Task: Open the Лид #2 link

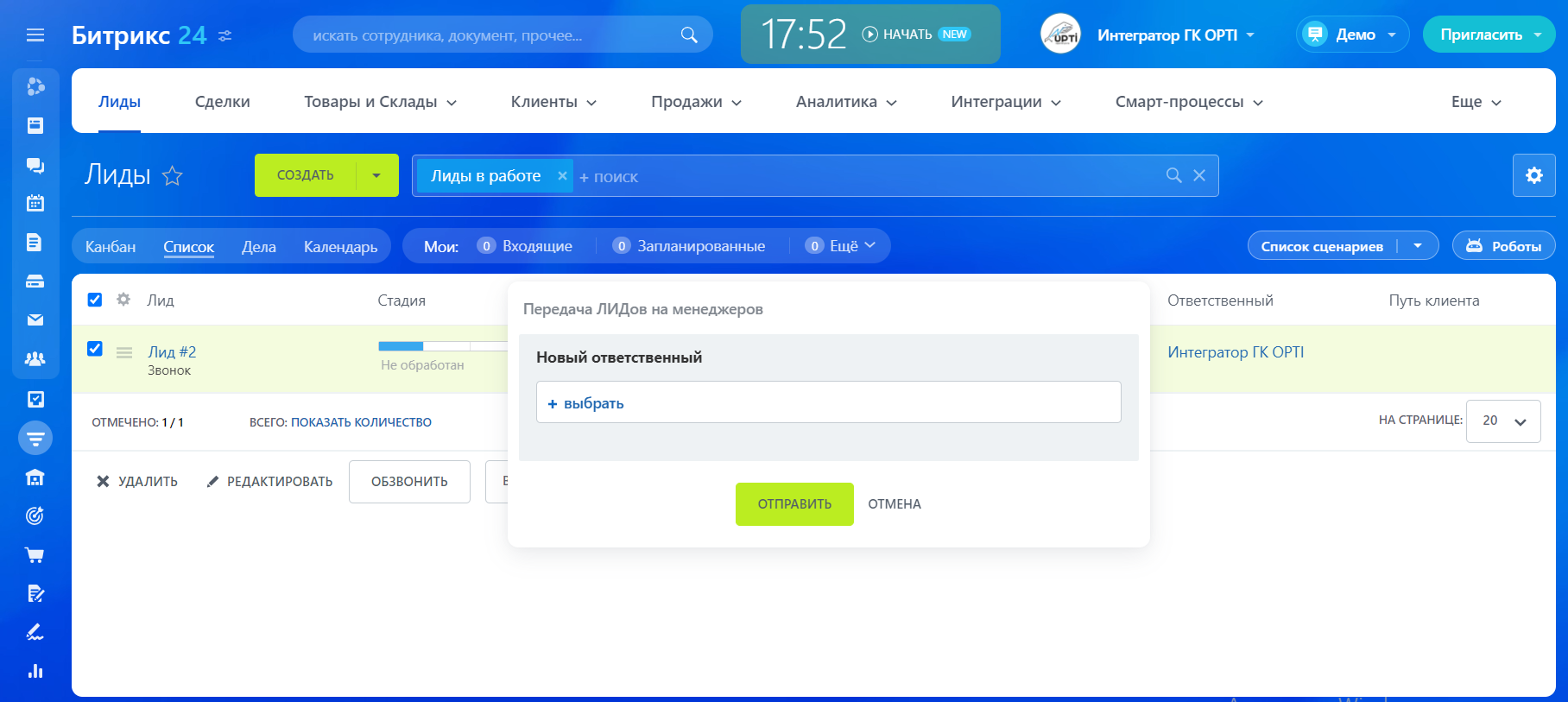Action: coord(172,352)
